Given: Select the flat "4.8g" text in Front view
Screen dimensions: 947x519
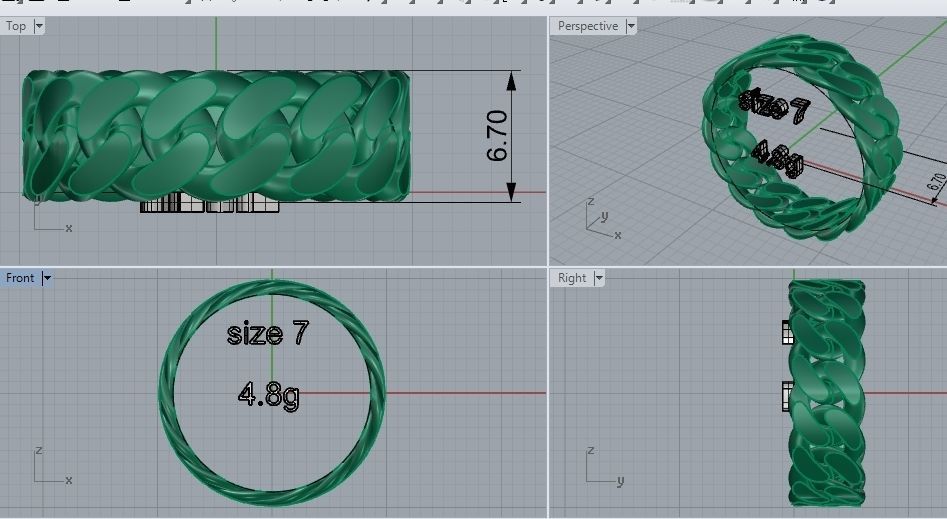Looking at the screenshot, I should click(269, 395).
